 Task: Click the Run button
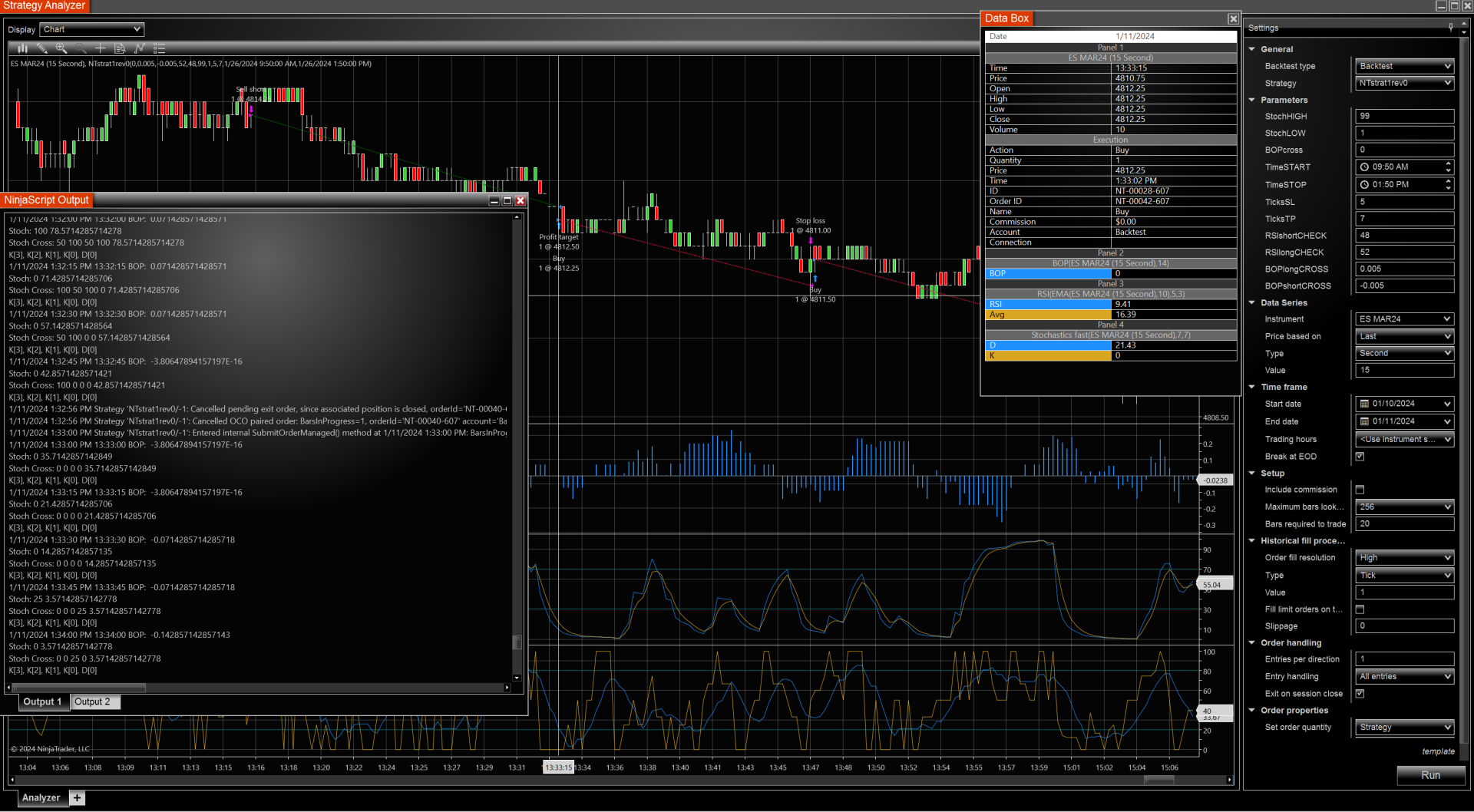click(x=1430, y=775)
